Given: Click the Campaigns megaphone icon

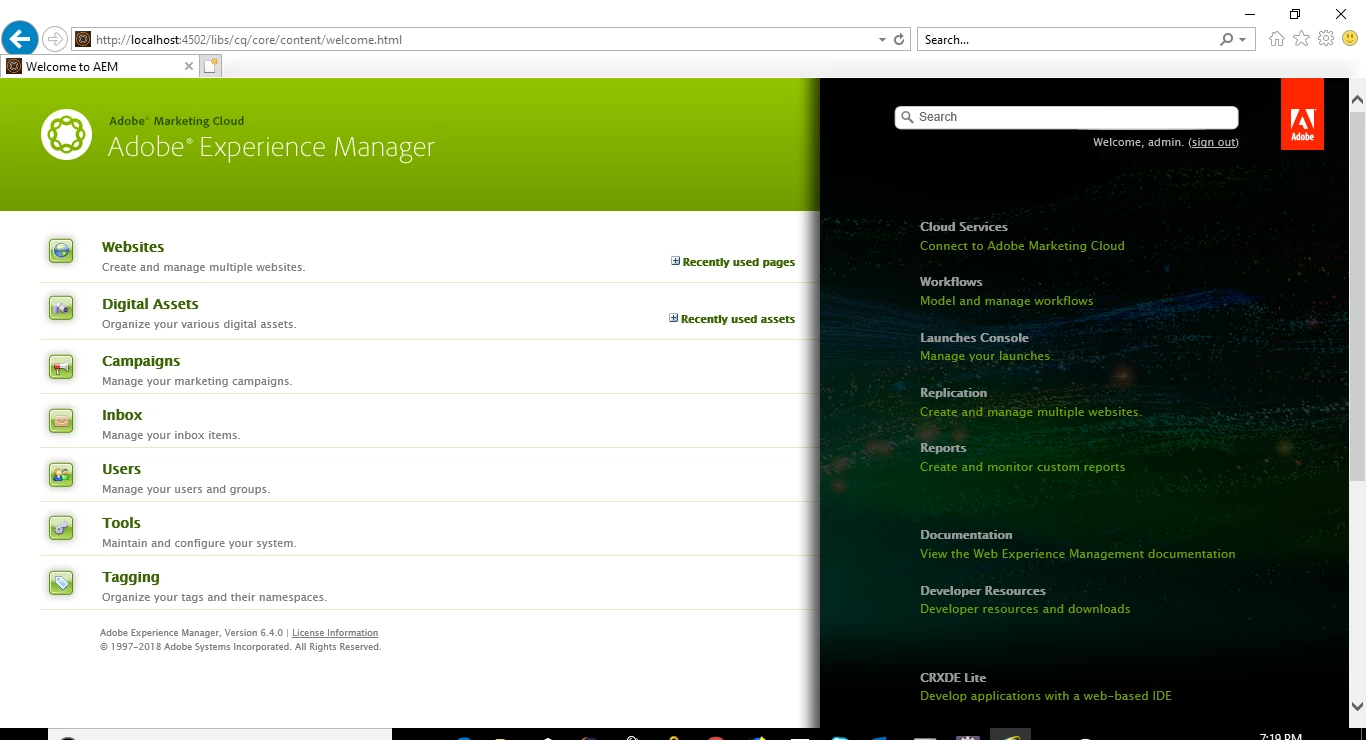Looking at the screenshot, I should (x=61, y=367).
